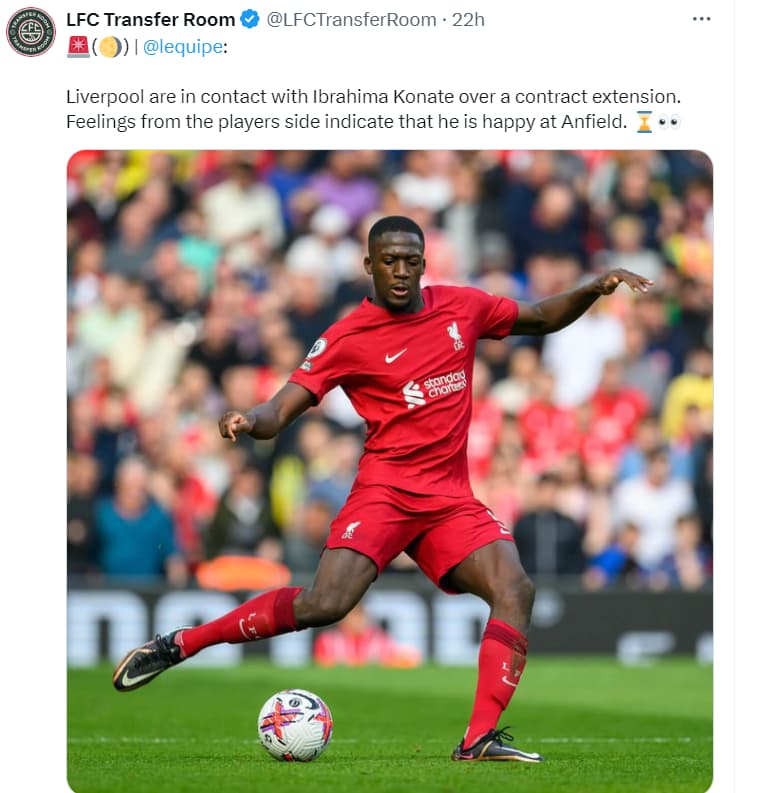Click the red siren emoji
757x793 pixels.
pos(78,47)
